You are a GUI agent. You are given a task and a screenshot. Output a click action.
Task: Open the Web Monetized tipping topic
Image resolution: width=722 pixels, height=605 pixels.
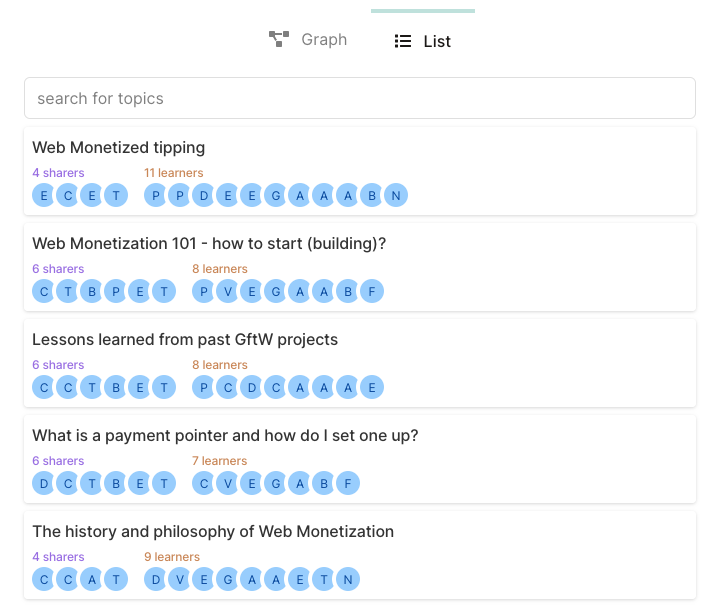tap(119, 148)
